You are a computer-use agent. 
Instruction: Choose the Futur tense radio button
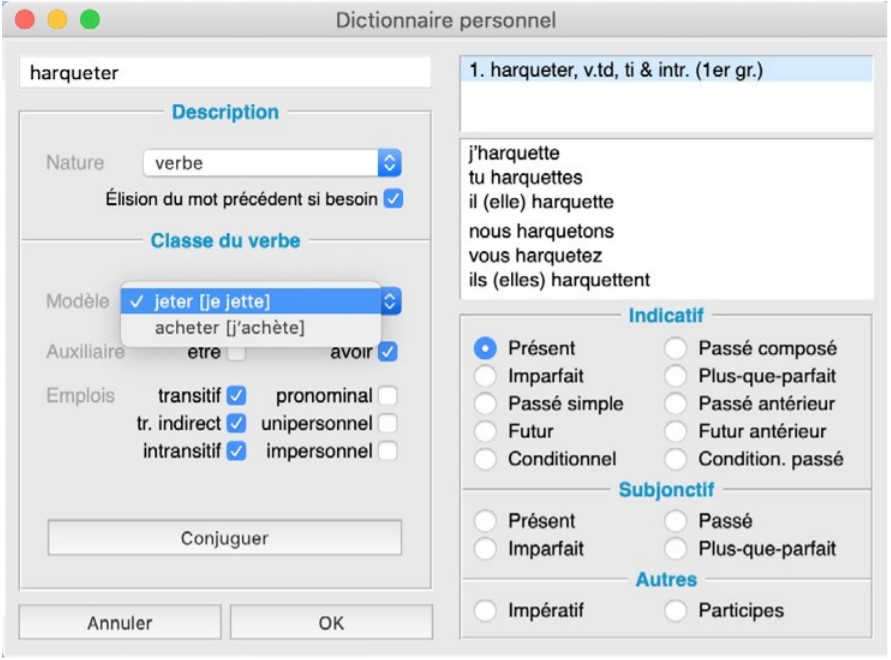point(486,432)
